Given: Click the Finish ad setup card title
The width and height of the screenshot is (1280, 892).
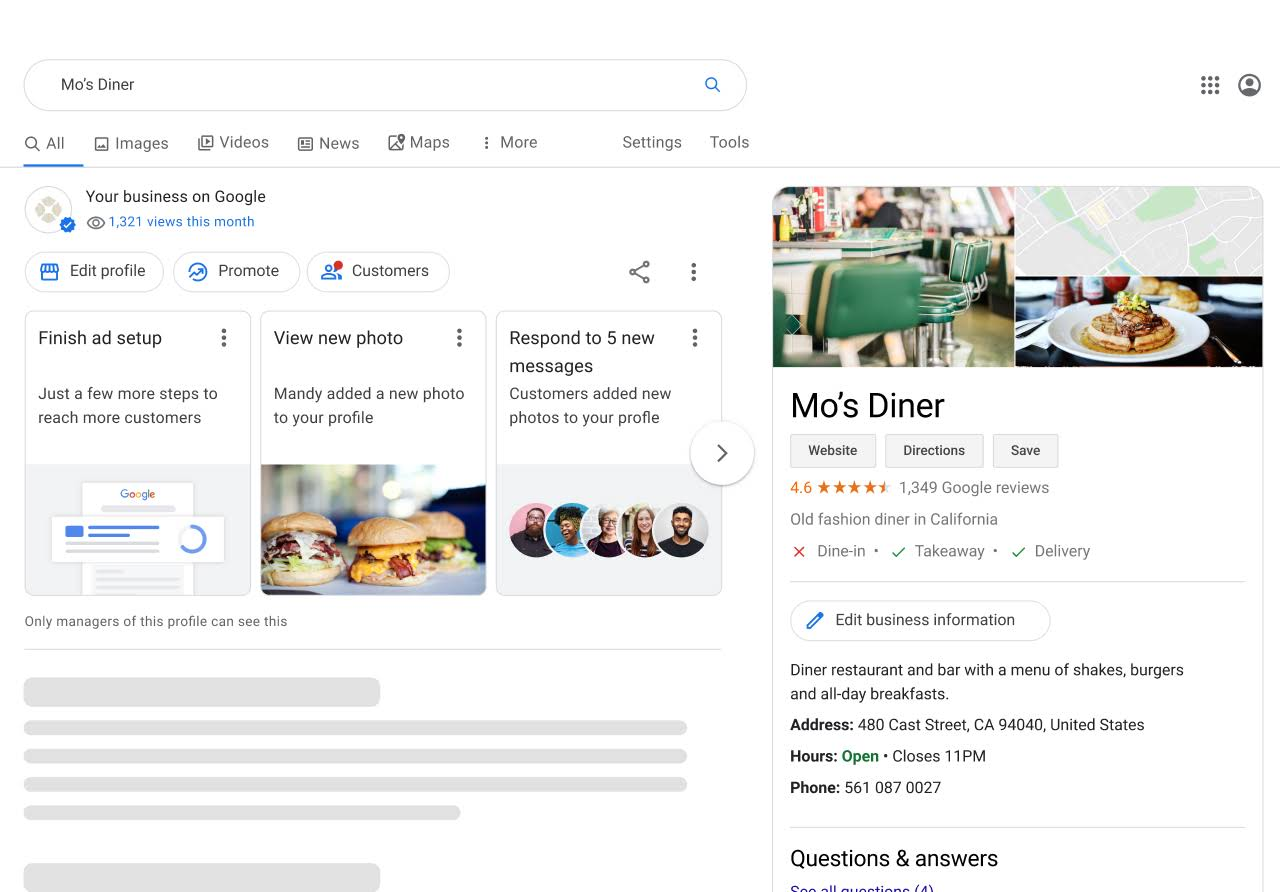Looking at the screenshot, I should [100, 338].
